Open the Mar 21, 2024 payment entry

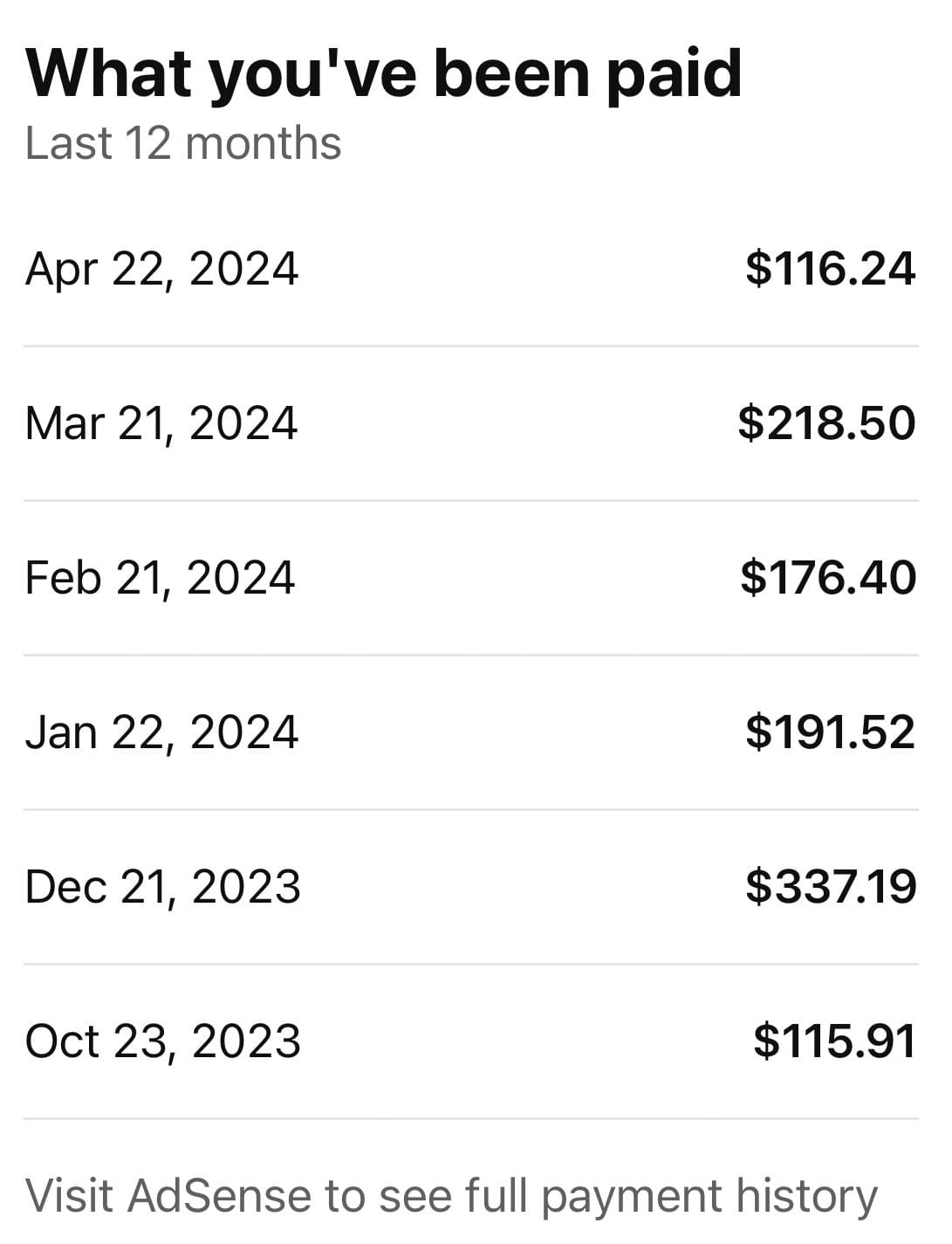[471, 423]
